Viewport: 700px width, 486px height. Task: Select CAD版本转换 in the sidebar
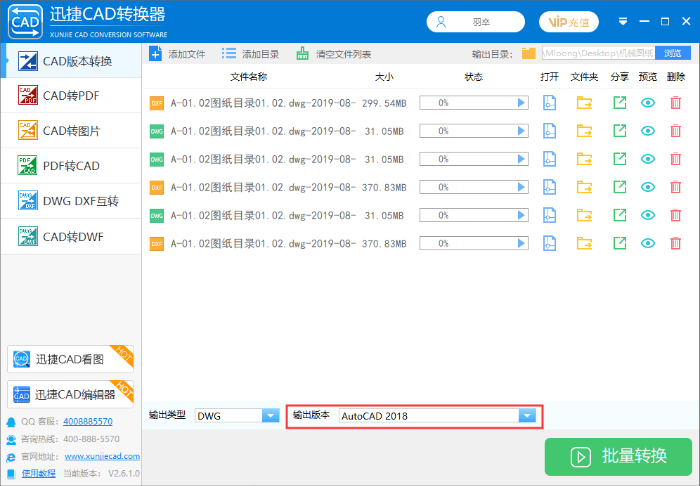[71, 61]
